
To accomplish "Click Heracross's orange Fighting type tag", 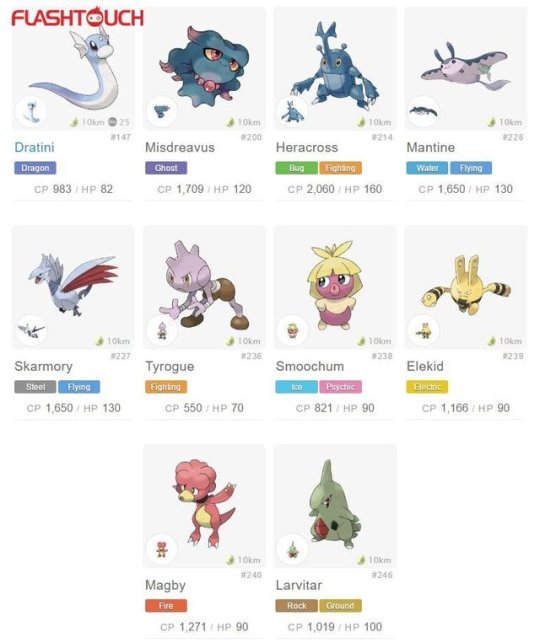I will click(340, 168).
